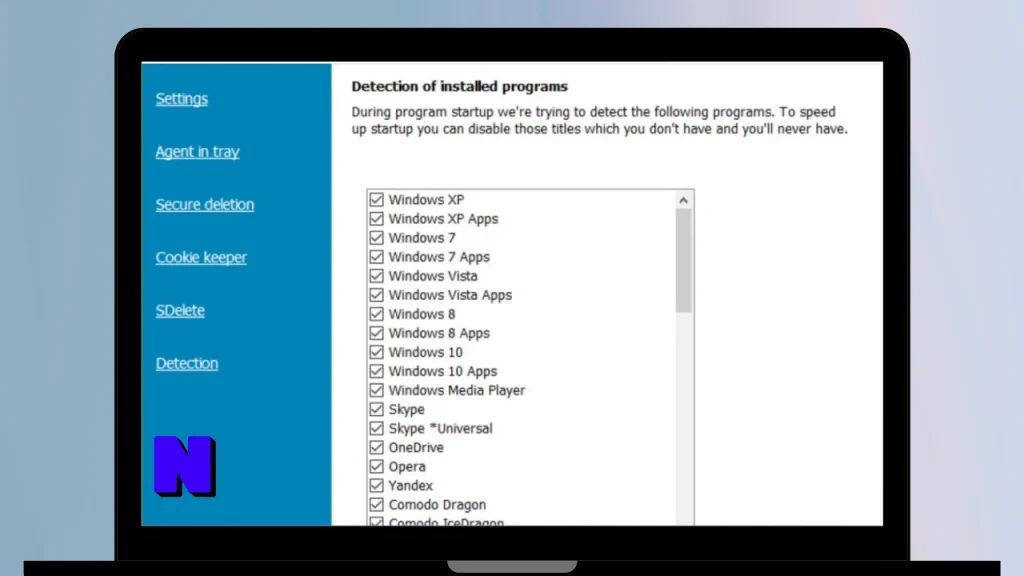This screenshot has width=1024, height=576.
Task: Toggle the Windows 8 Apps checkbox
Action: pos(376,333)
